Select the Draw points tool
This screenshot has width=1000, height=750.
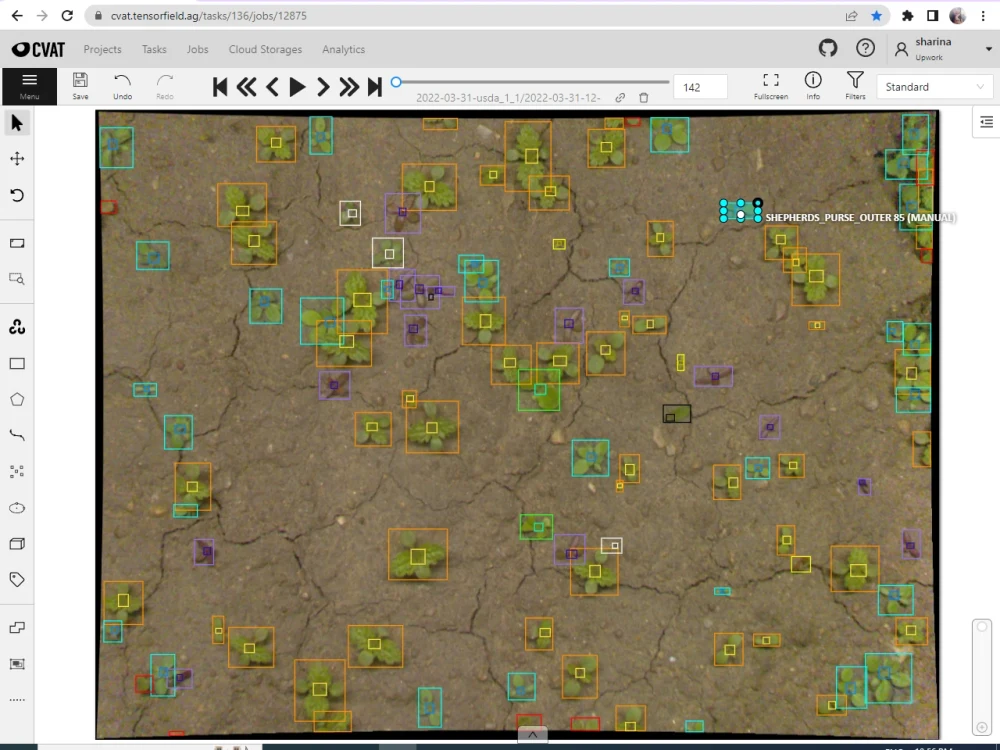[16, 470]
